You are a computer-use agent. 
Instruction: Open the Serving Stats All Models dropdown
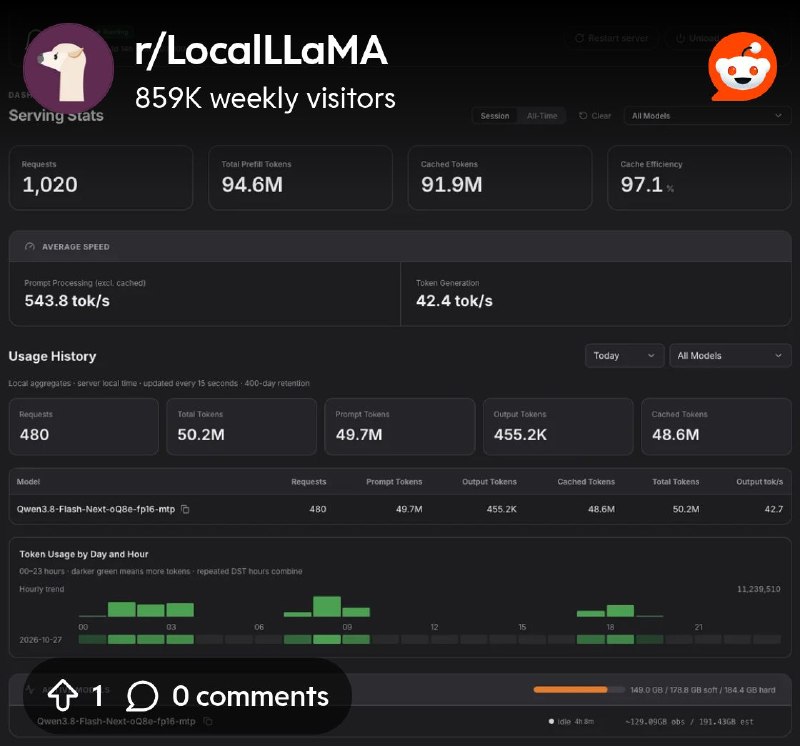coord(707,116)
